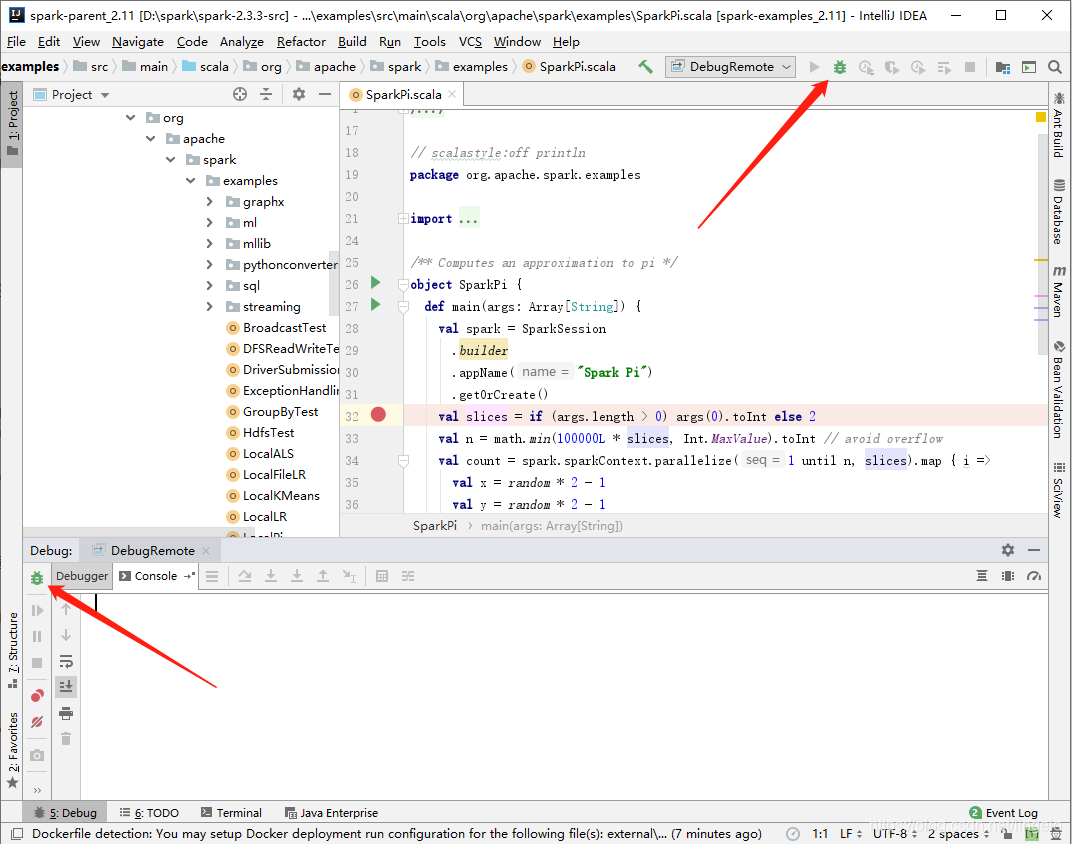Open the Maven side panel
This screenshot has width=1072, height=844.
coord(1058,291)
